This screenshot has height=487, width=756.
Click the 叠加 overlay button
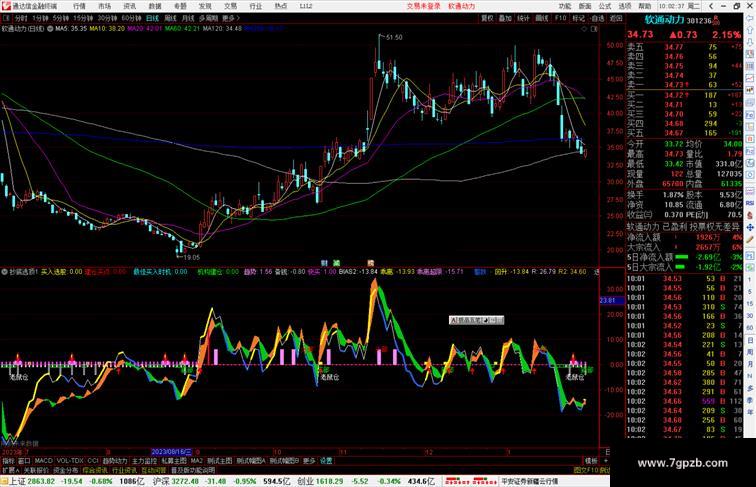tap(505, 18)
